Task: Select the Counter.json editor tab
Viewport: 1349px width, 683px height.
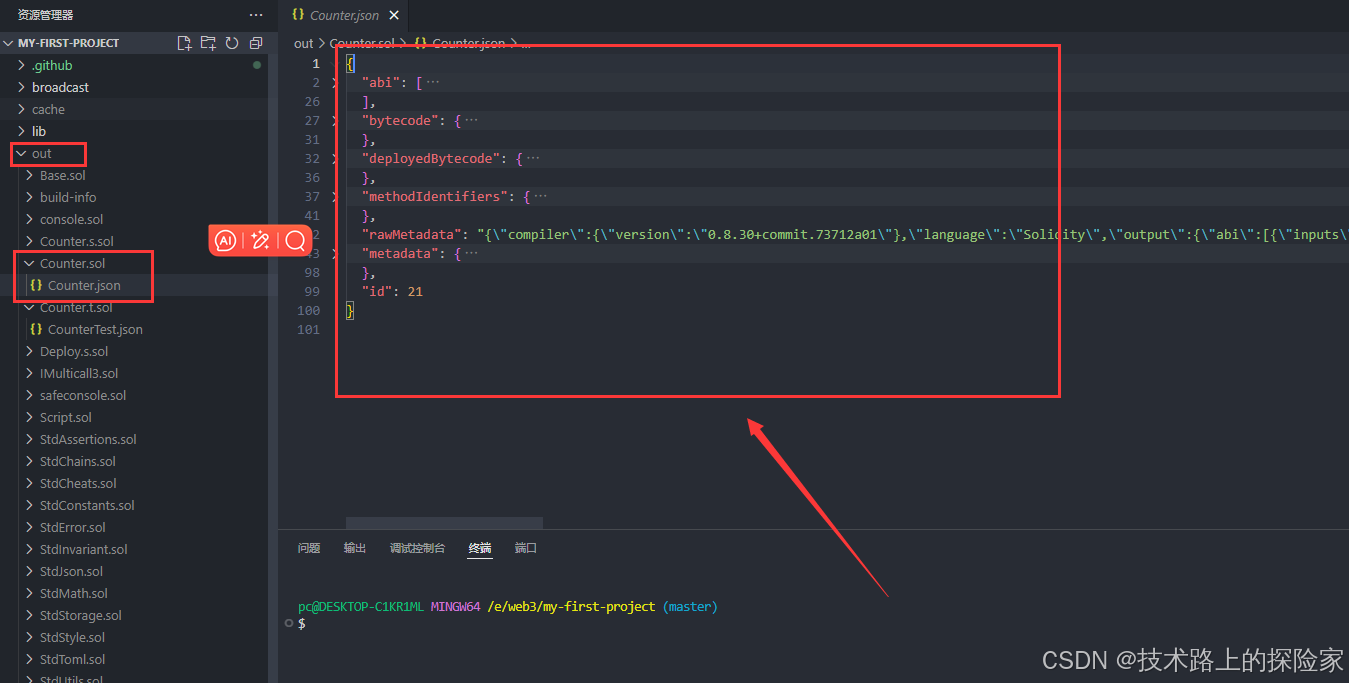Action: [344, 15]
